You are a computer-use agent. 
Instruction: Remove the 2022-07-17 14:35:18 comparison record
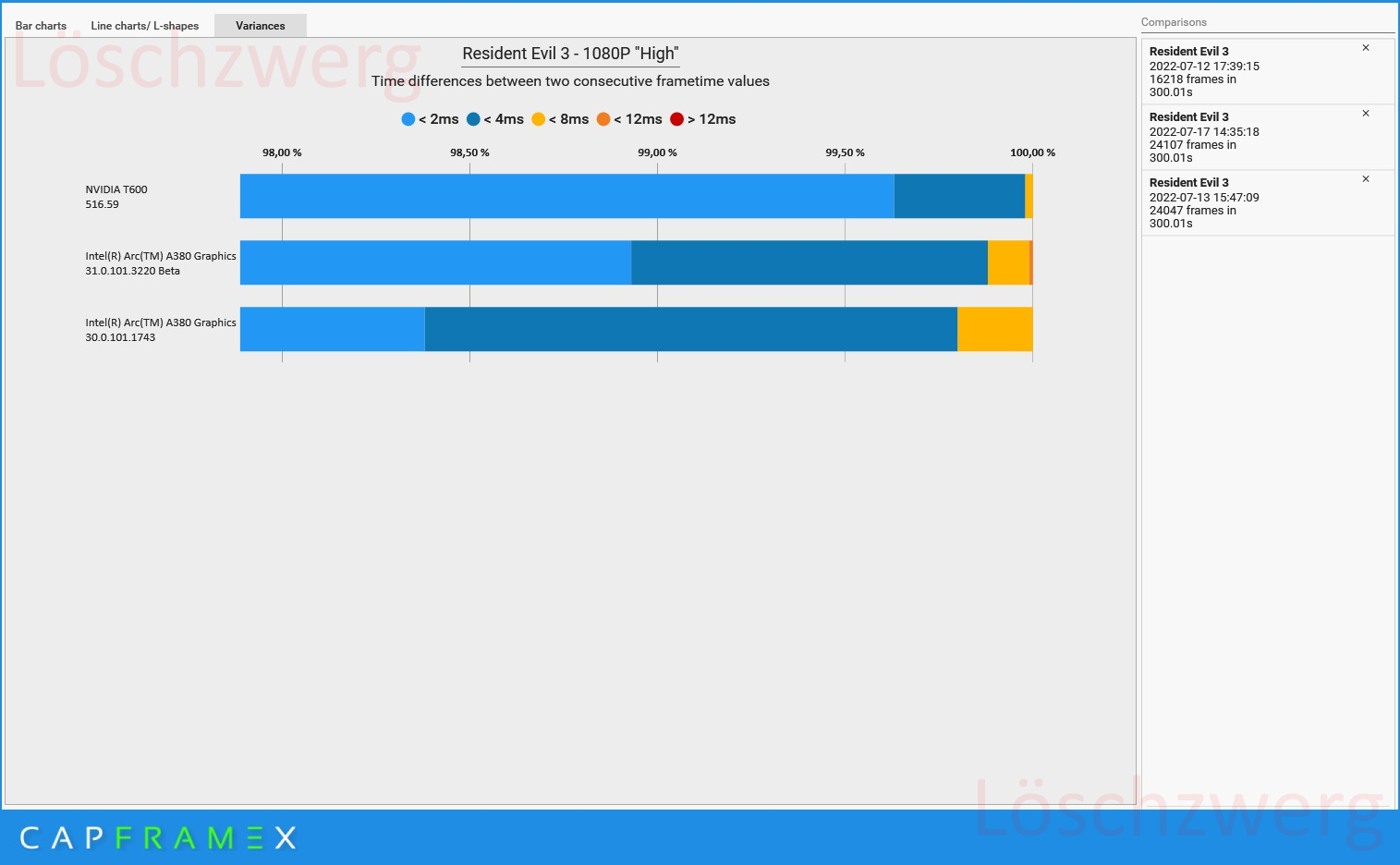[x=1366, y=114]
